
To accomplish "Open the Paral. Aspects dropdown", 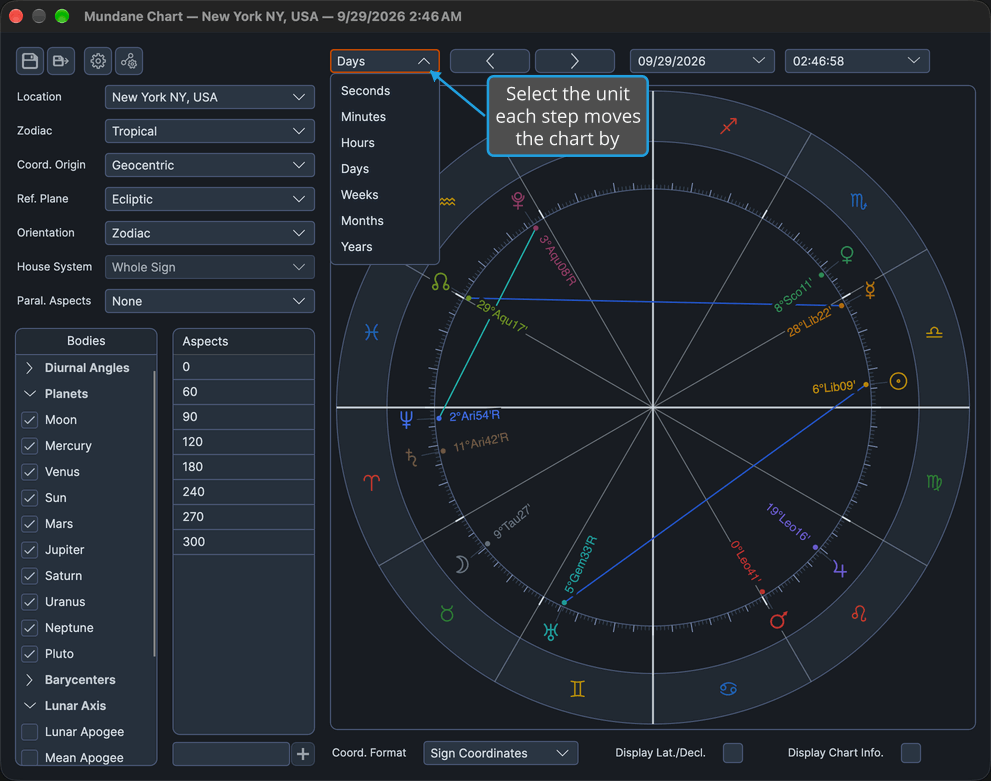I will 210,301.
